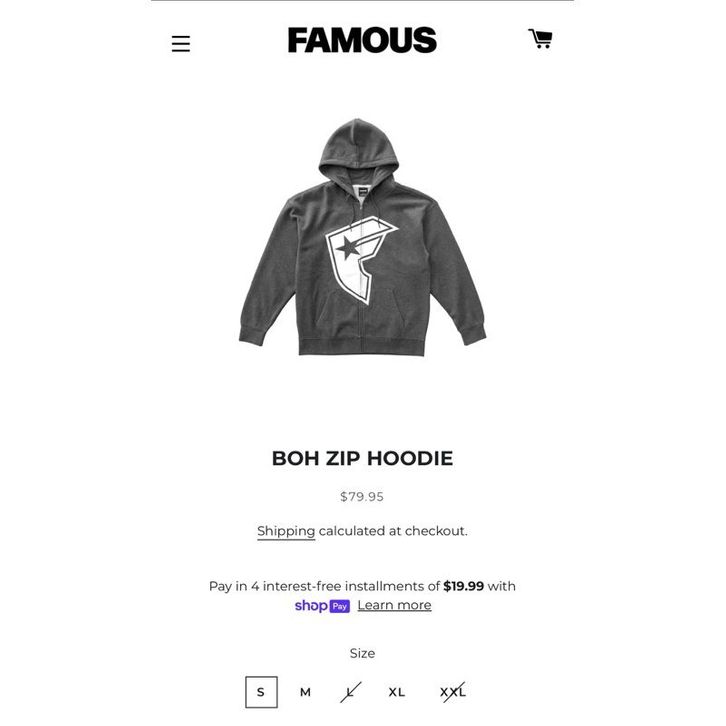The image size is (726, 726).
Task: Click the Size label
Action: coord(362,653)
